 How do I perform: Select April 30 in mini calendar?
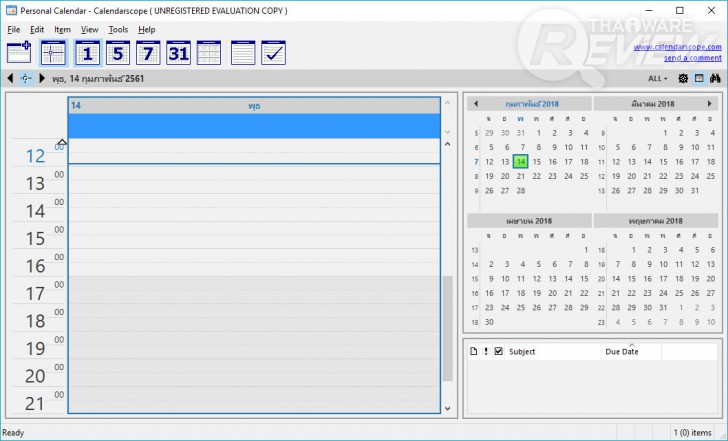click(x=489, y=322)
